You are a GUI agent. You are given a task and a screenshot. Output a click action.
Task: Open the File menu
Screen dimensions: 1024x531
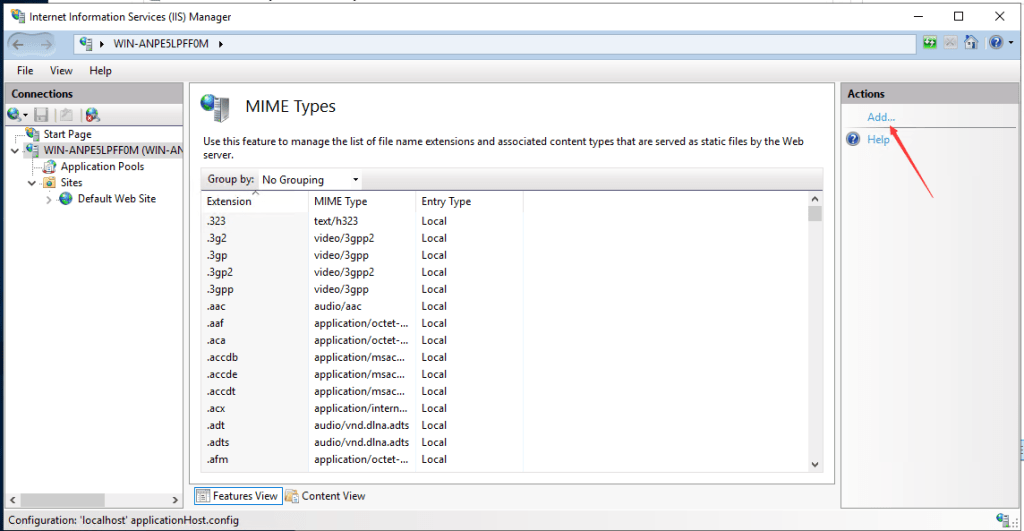pos(25,71)
